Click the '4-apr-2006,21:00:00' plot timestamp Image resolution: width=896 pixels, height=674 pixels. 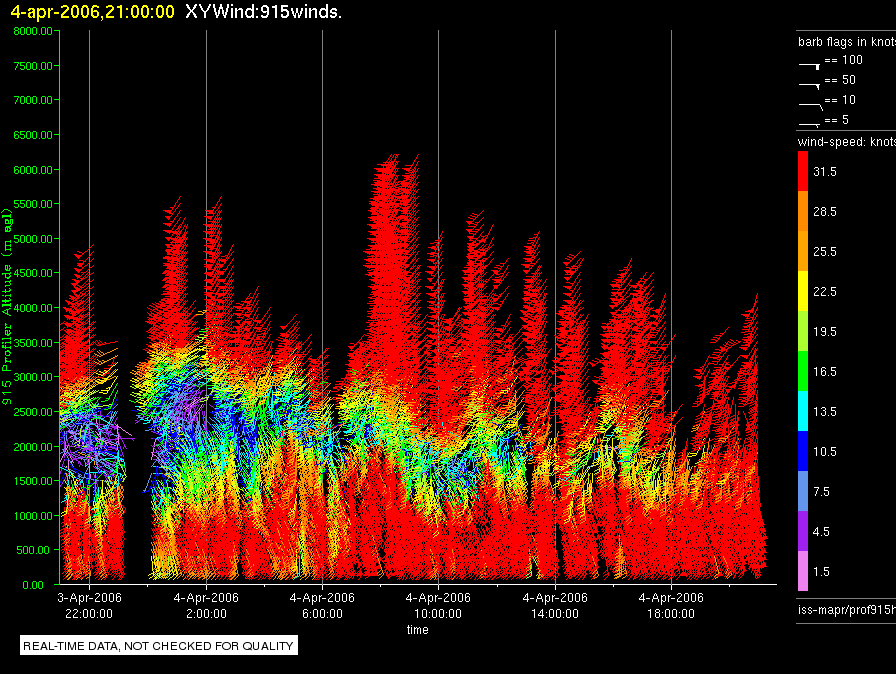(93, 11)
